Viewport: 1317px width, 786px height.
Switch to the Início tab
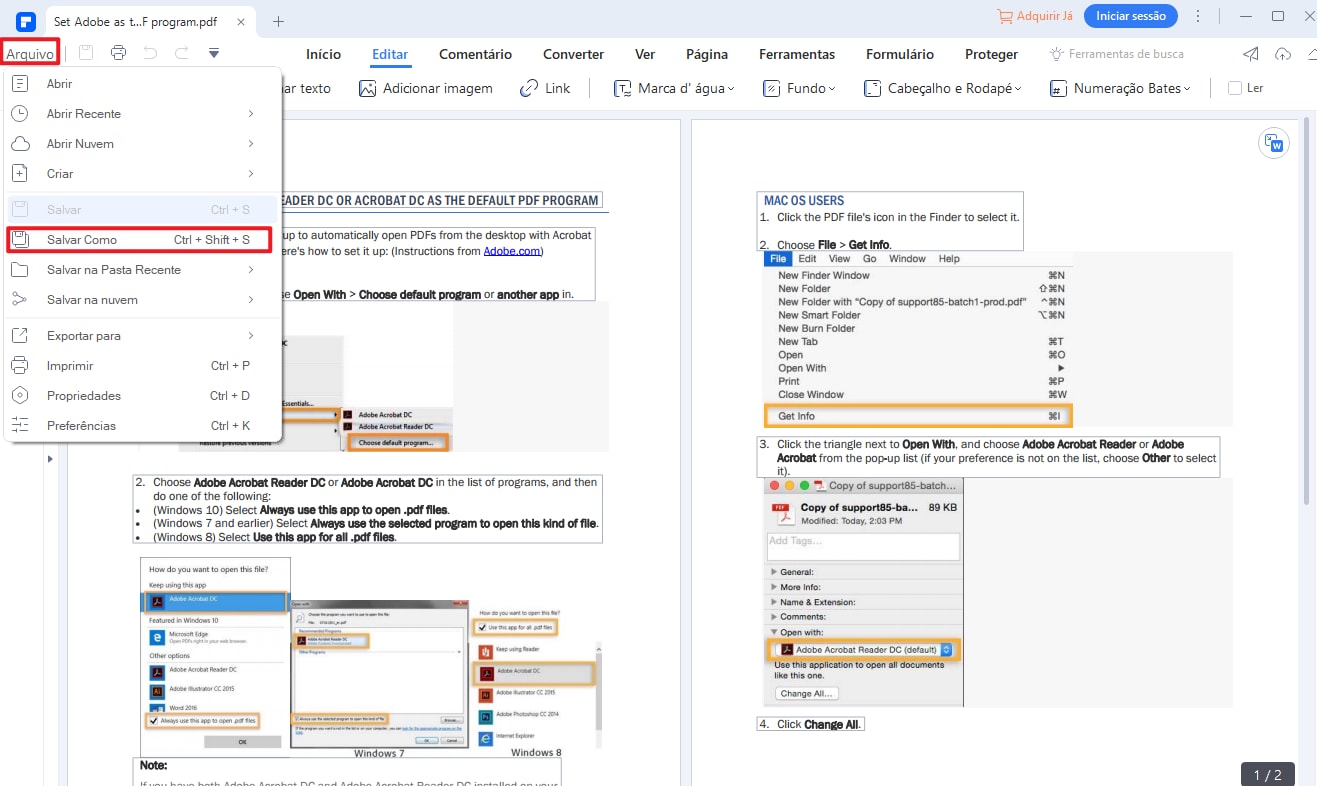point(323,55)
